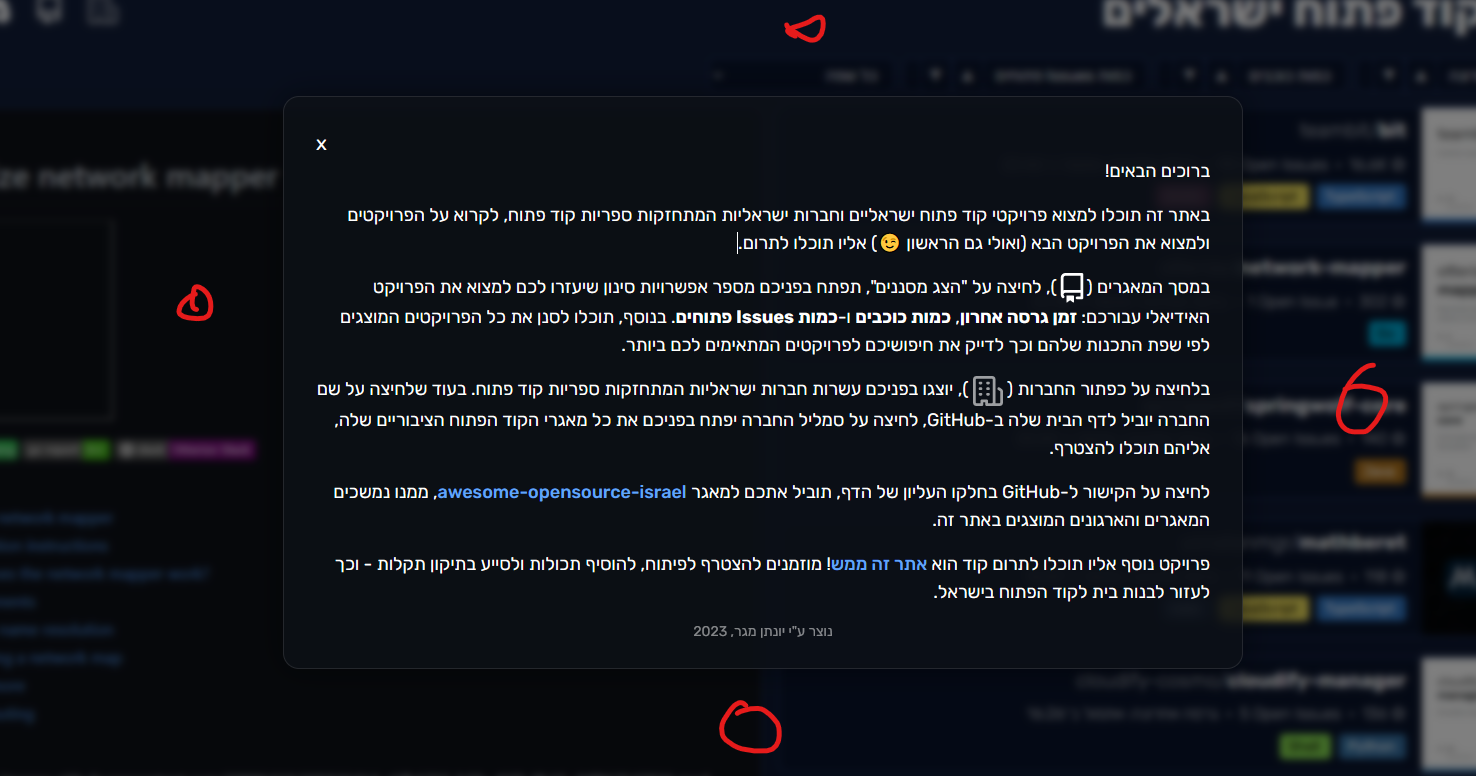Click the small icon beside the middle sort dropdown

point(1221,75)
